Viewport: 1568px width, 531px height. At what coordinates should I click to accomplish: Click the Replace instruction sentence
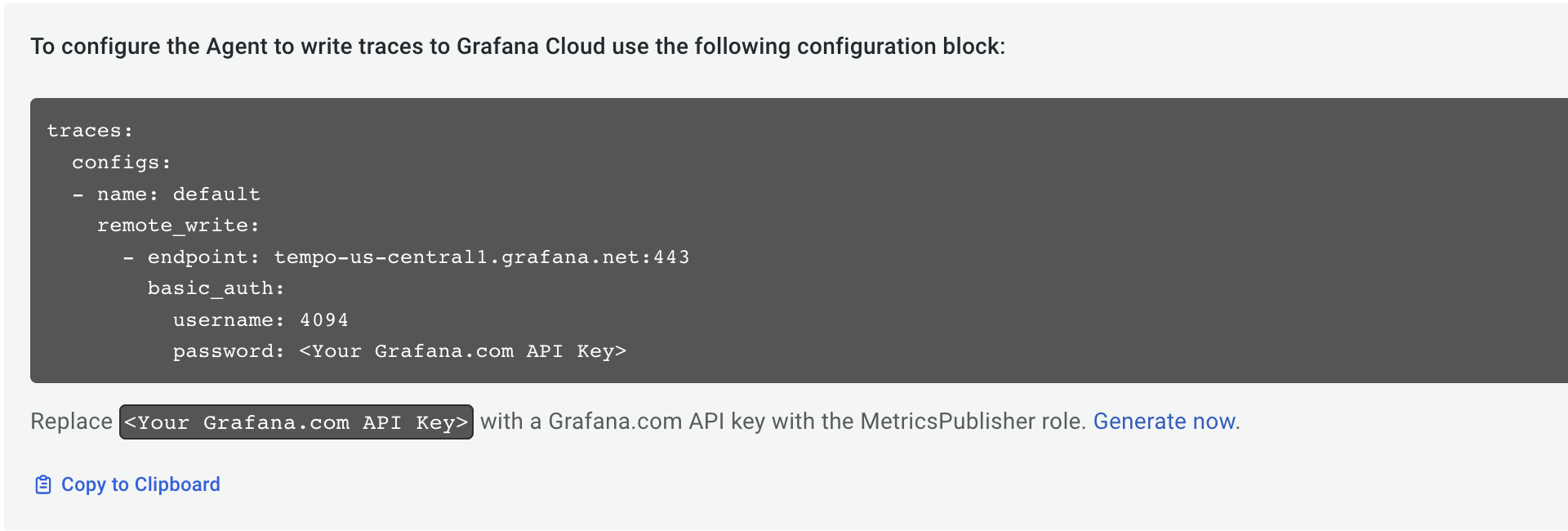pos(572,422)
